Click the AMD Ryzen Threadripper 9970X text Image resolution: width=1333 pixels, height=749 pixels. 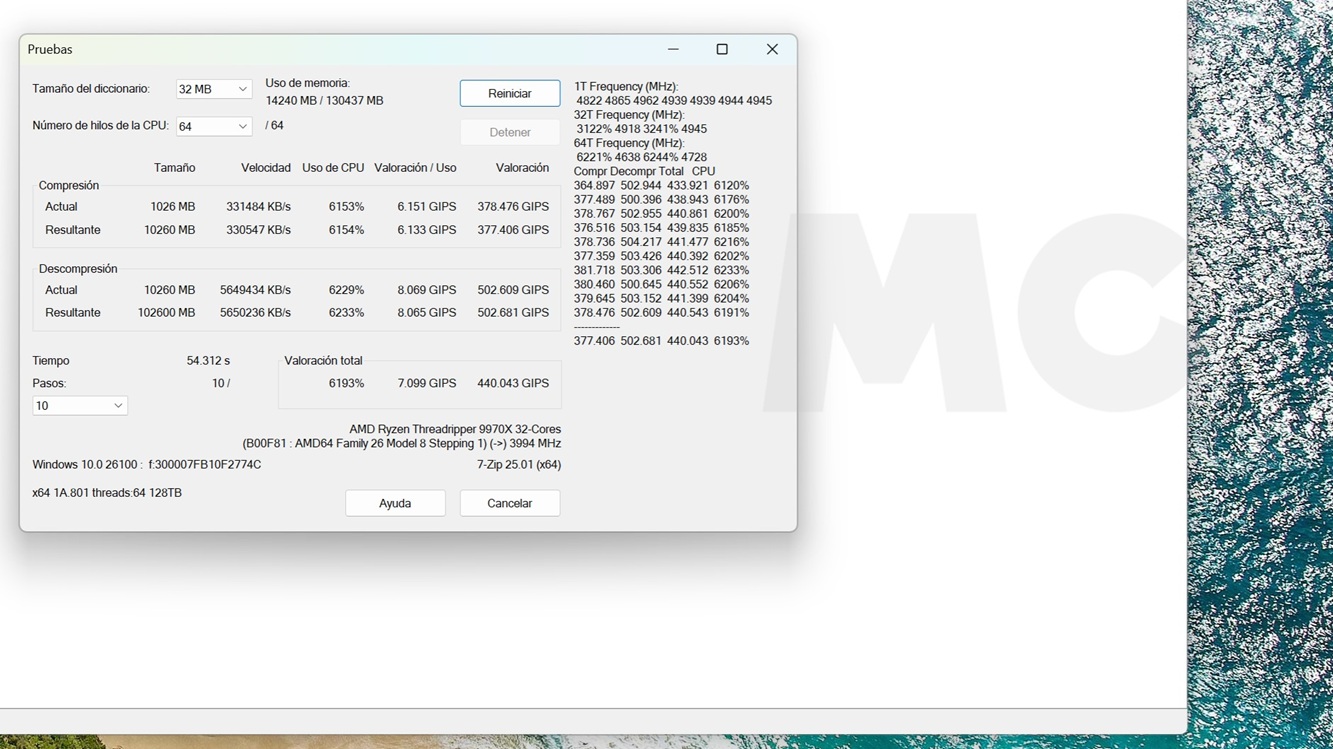[x=454, y=429]
